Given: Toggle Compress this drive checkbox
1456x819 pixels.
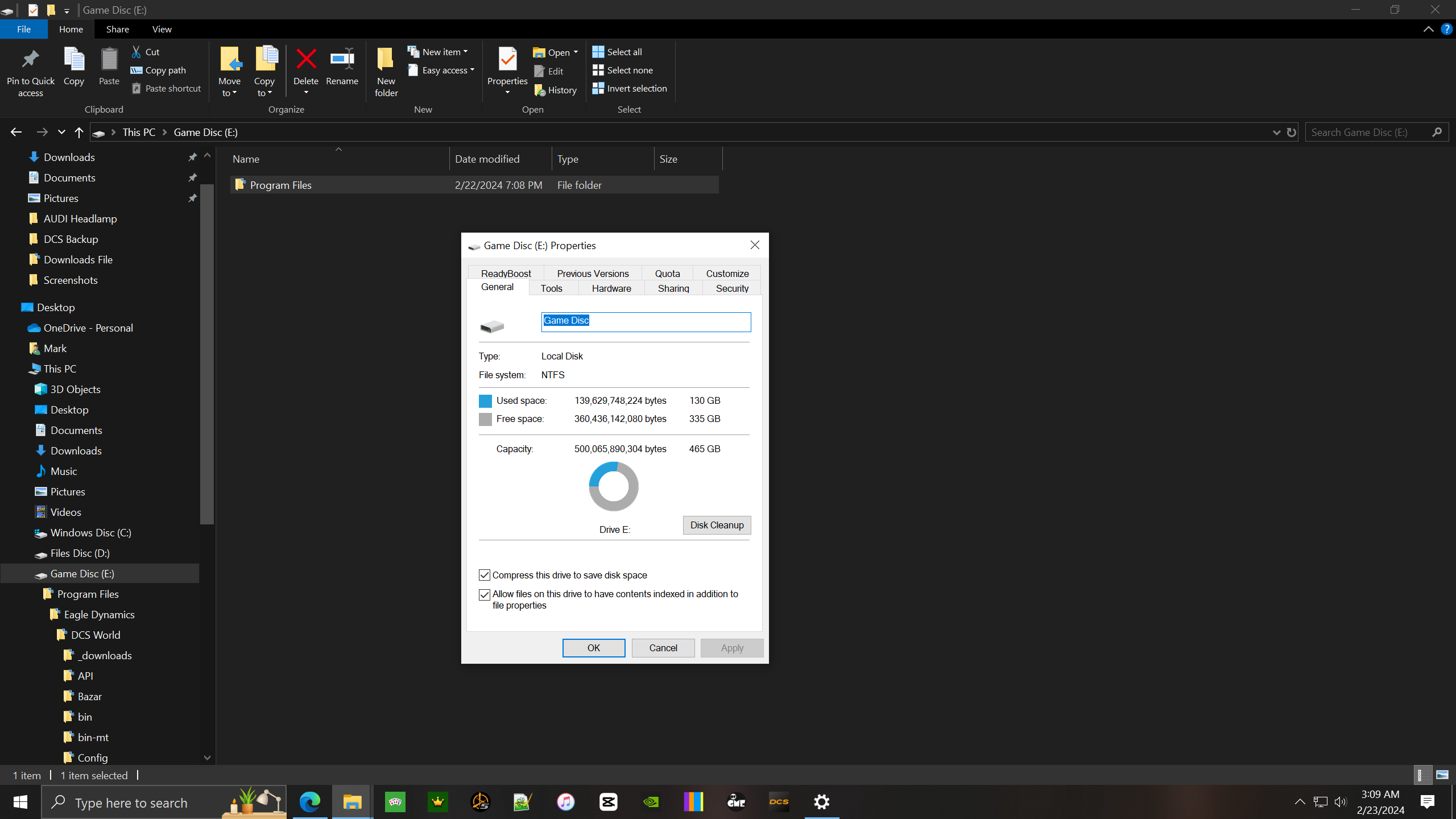Looking at the screenshot, I should tap(485, 575).
